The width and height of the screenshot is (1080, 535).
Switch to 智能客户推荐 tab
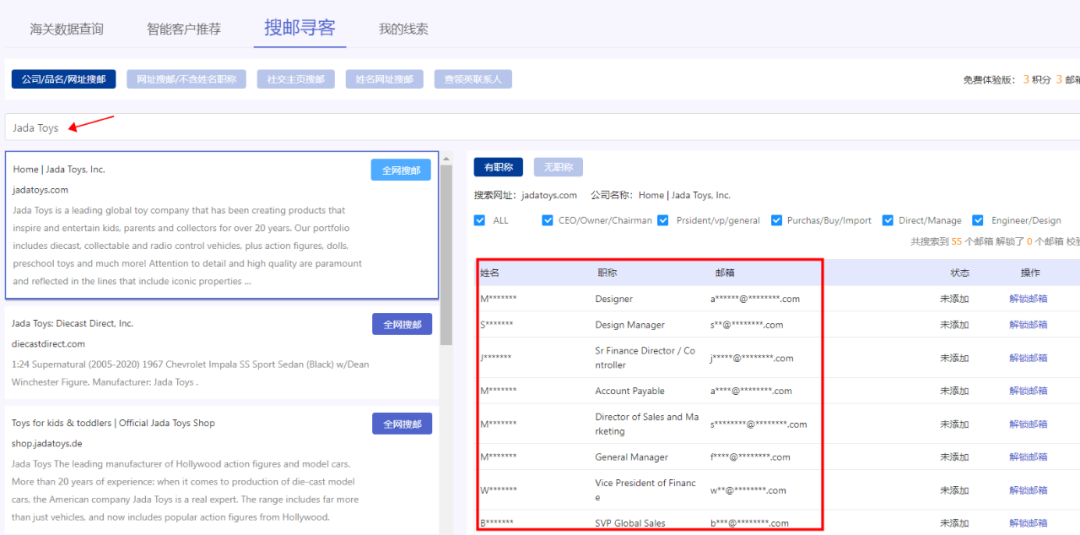coord(184,30)
